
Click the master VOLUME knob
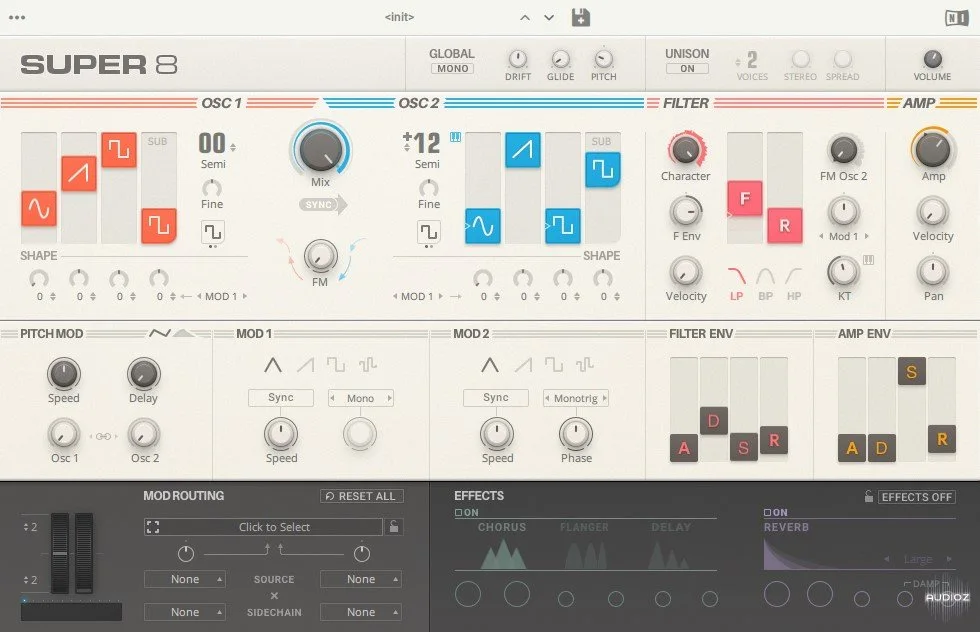coord(932,59)
